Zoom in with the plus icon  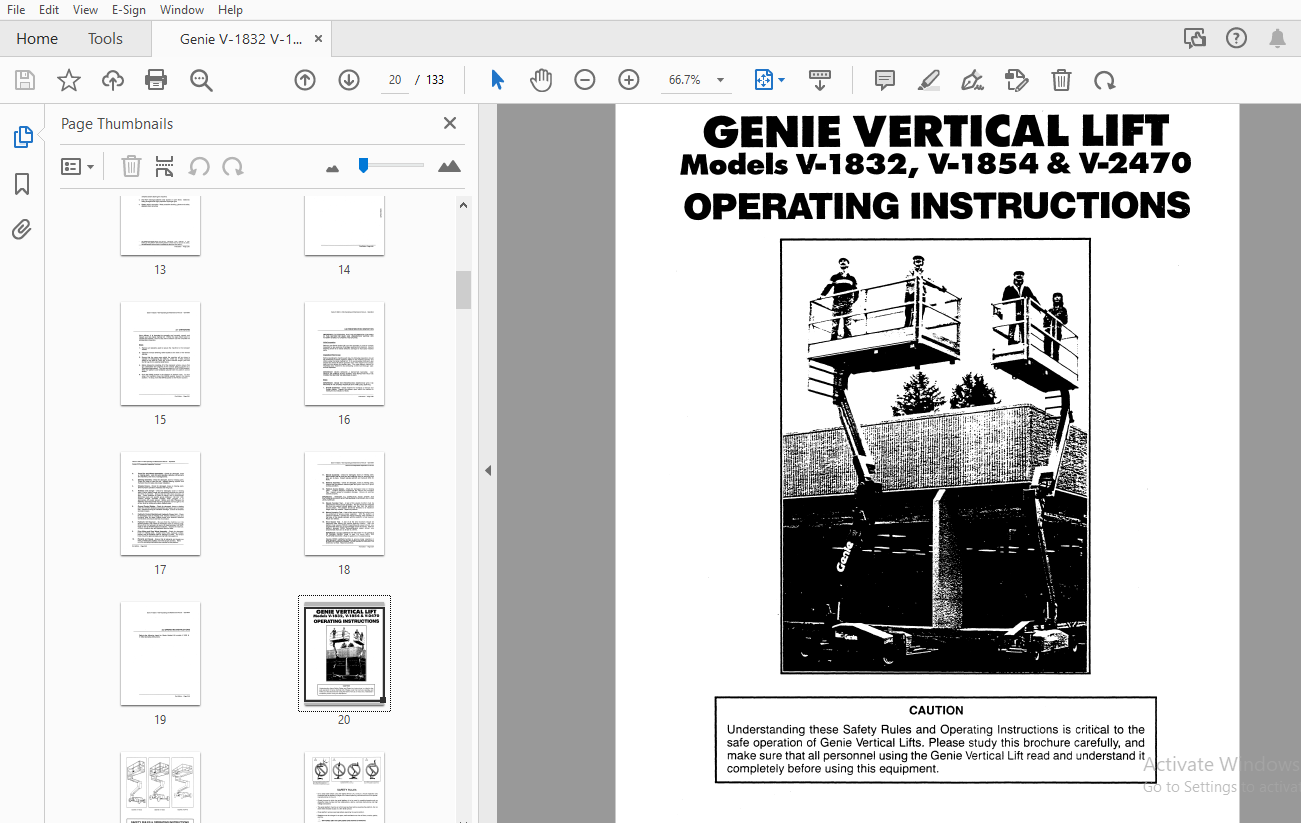tap(629, 80)
